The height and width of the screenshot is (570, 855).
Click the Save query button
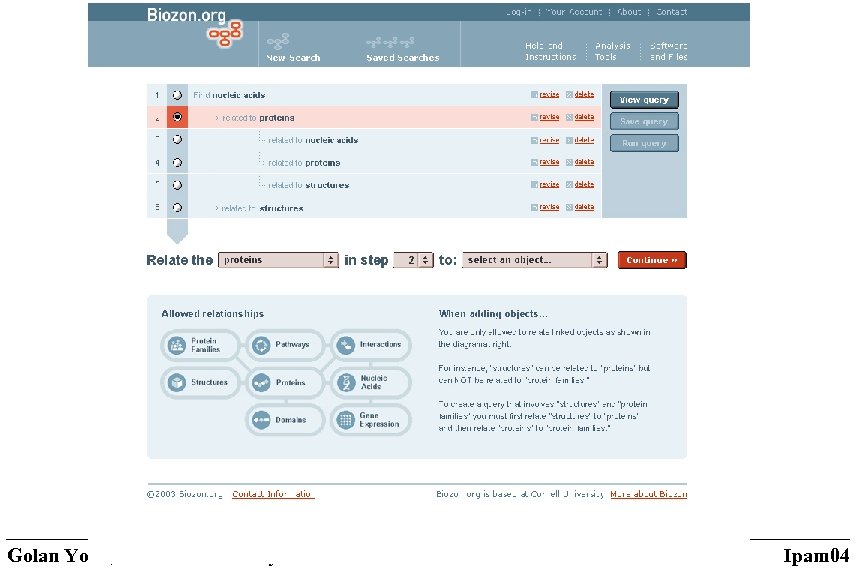[644, 122]
